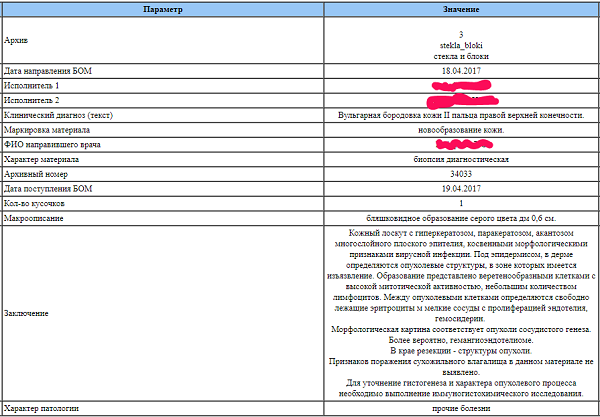Select the "Кол-во кусочков" label
Screen dimensions: 600x417
[x=34, y=204]
